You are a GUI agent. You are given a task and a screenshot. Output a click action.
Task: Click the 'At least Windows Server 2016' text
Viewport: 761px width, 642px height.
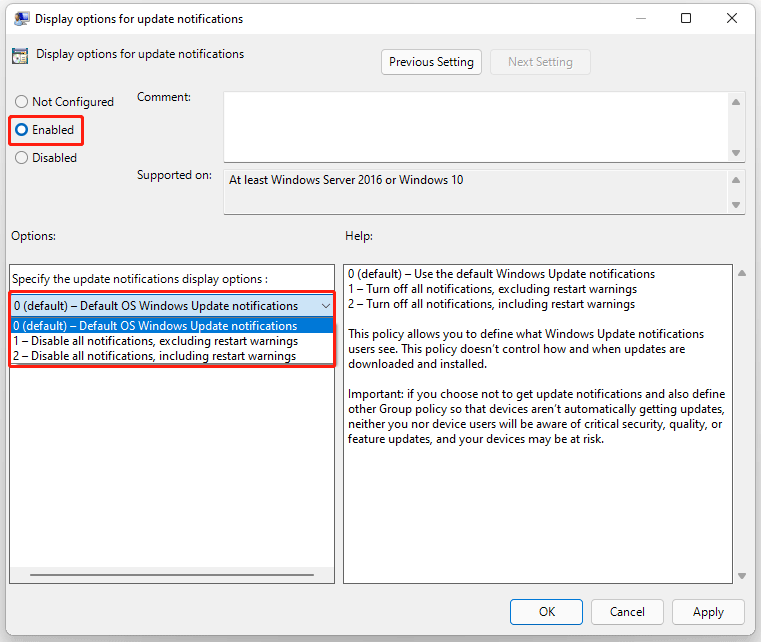tap(346, 180)
